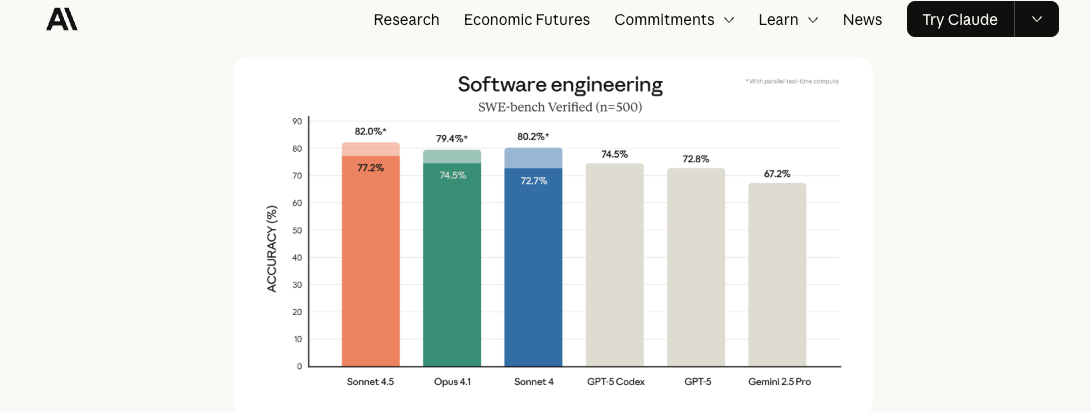Click the Try Claude button
1091x412 pixels.
click(x=960, y=19)
